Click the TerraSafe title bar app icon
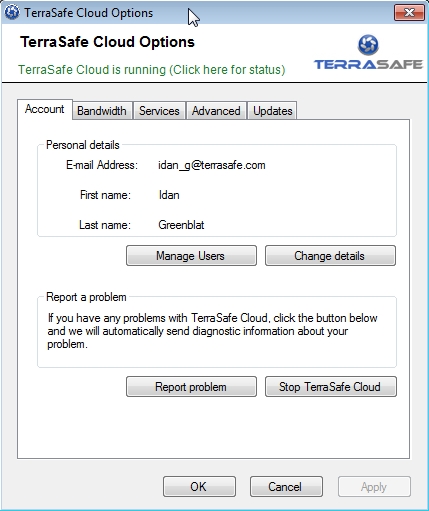The width and height of the screenshot is (429, 511). (12, 13)
